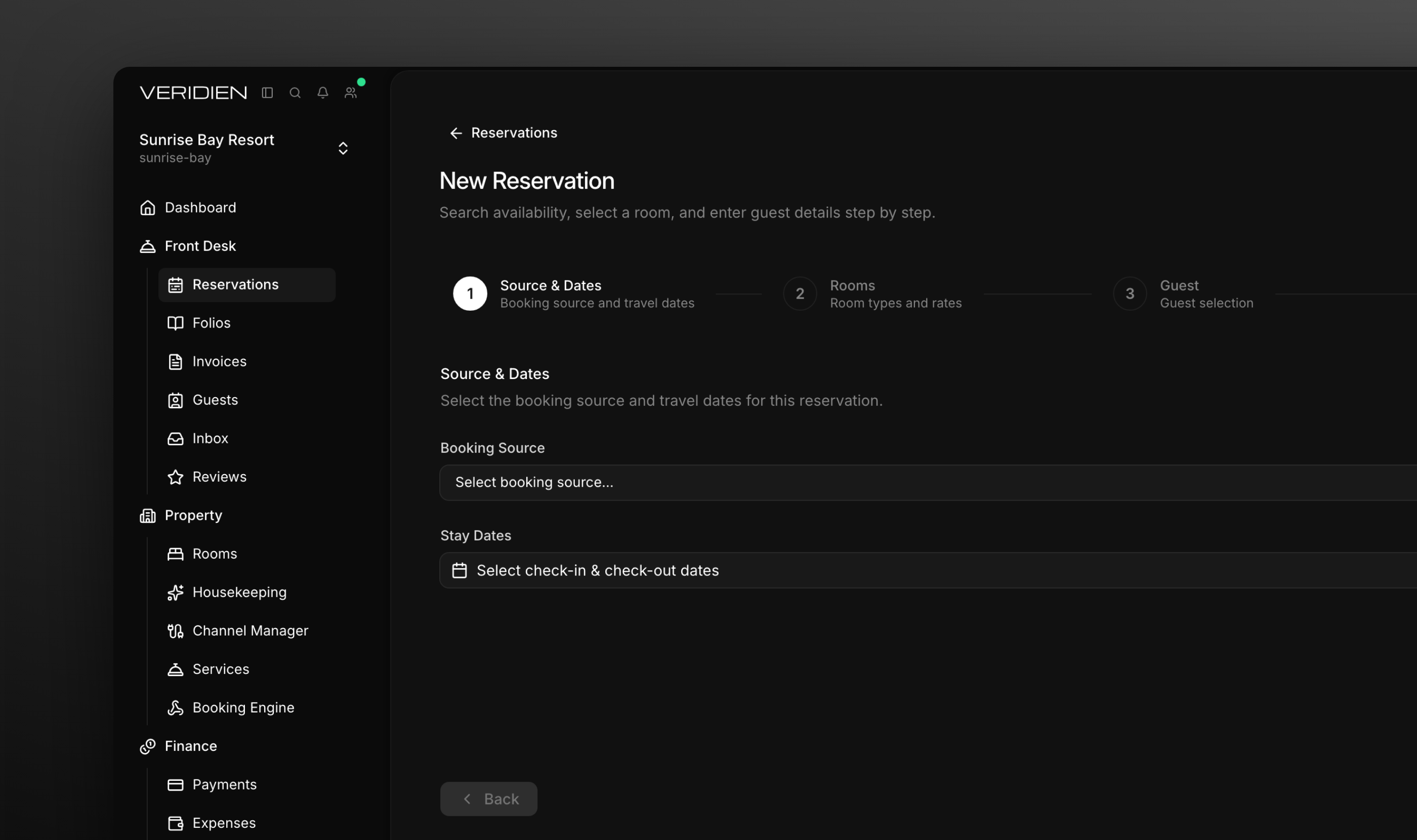The width and height of the screenshot is (1417, 840).
Task: Navigate to Guests
Action: (215, 400)
